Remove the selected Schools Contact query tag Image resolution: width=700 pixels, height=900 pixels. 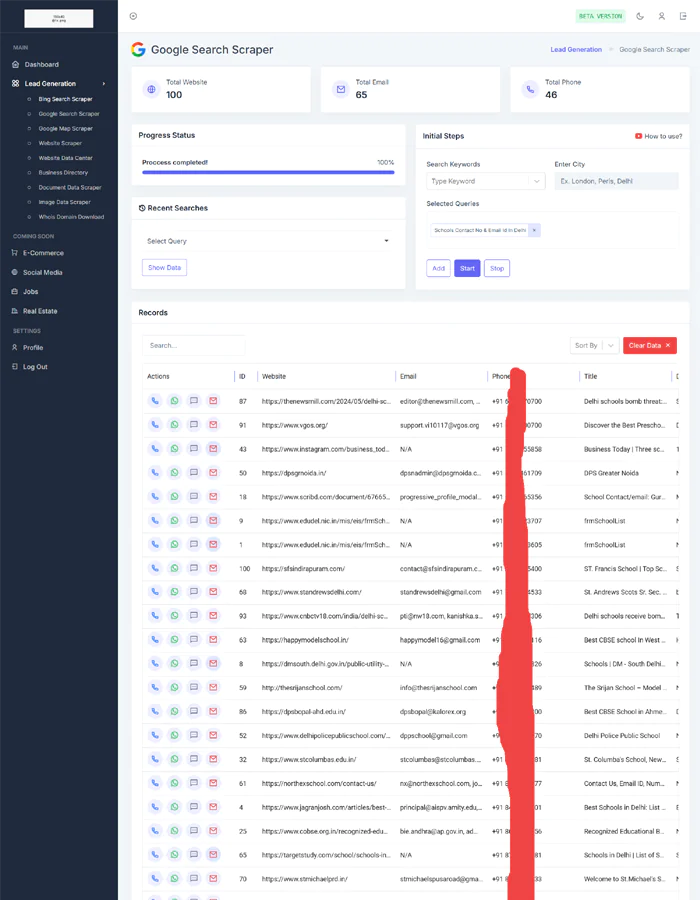coord(534,230)
